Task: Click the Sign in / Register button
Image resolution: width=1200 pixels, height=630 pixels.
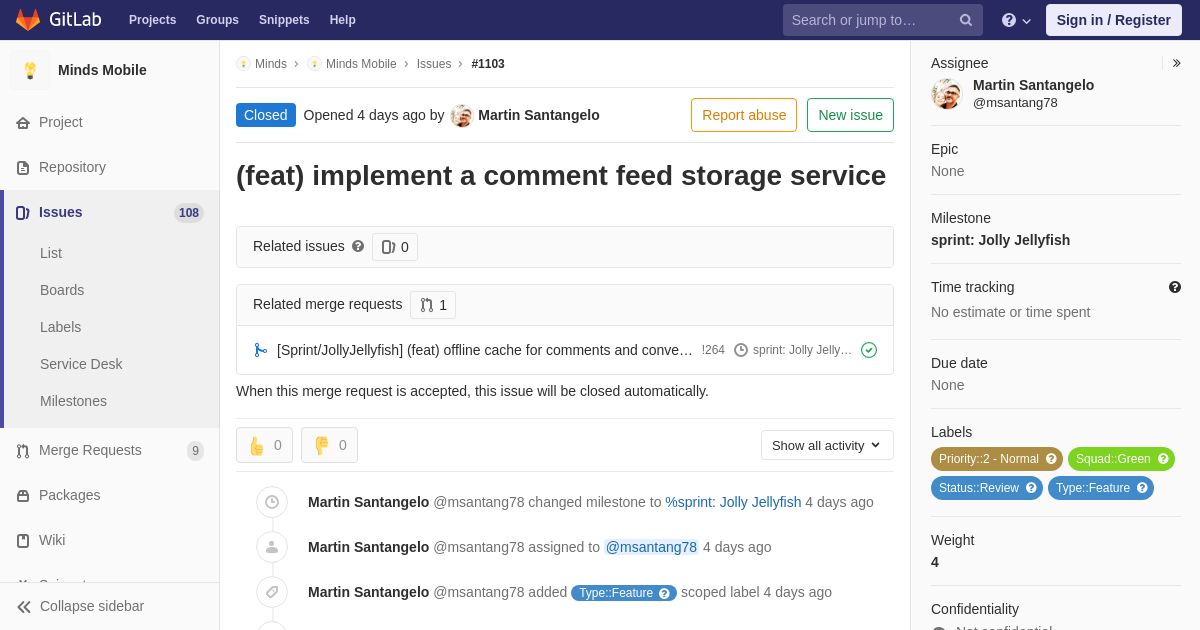Action: click(x=1113, y=20)
